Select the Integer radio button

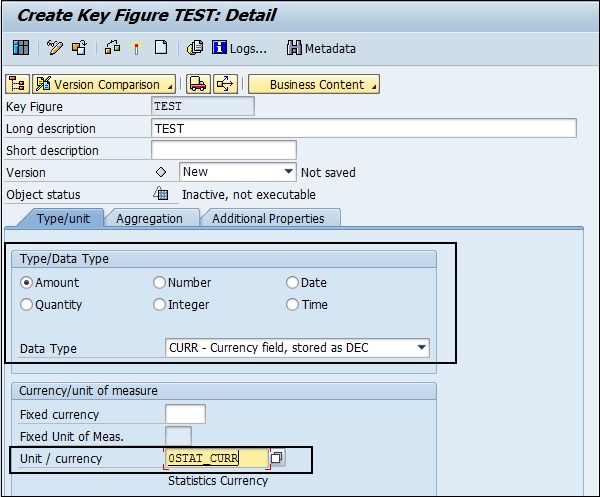[159, 305]
